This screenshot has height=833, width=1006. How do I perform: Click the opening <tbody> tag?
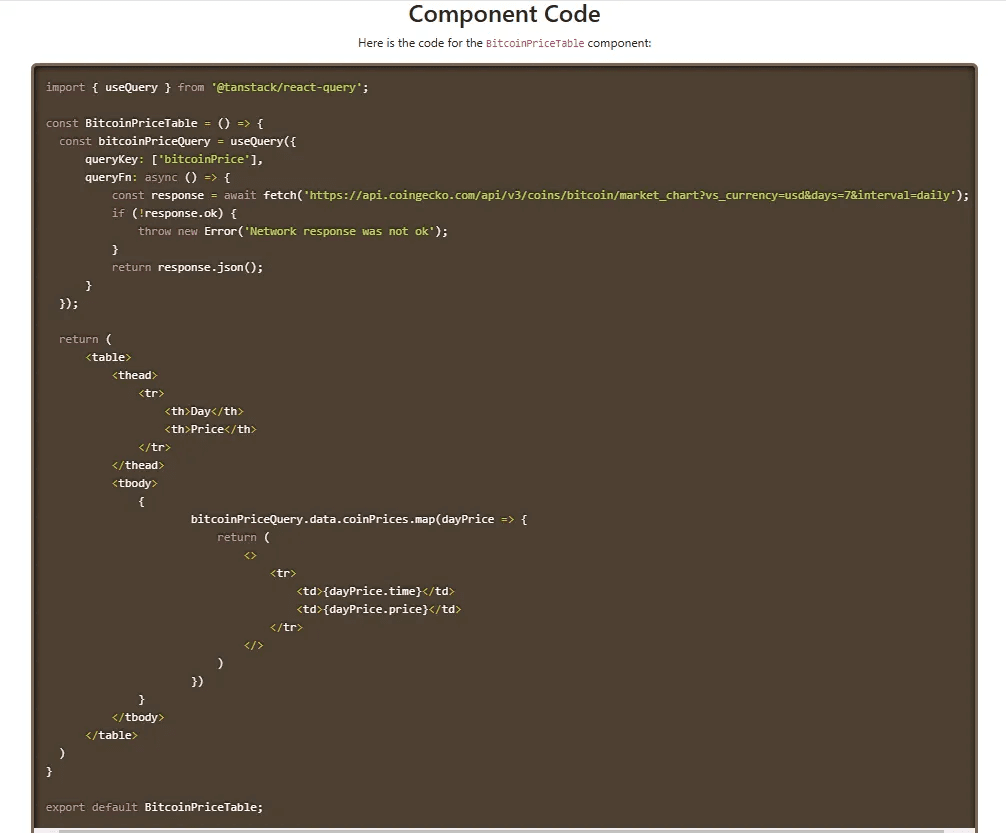click(134, 483)
